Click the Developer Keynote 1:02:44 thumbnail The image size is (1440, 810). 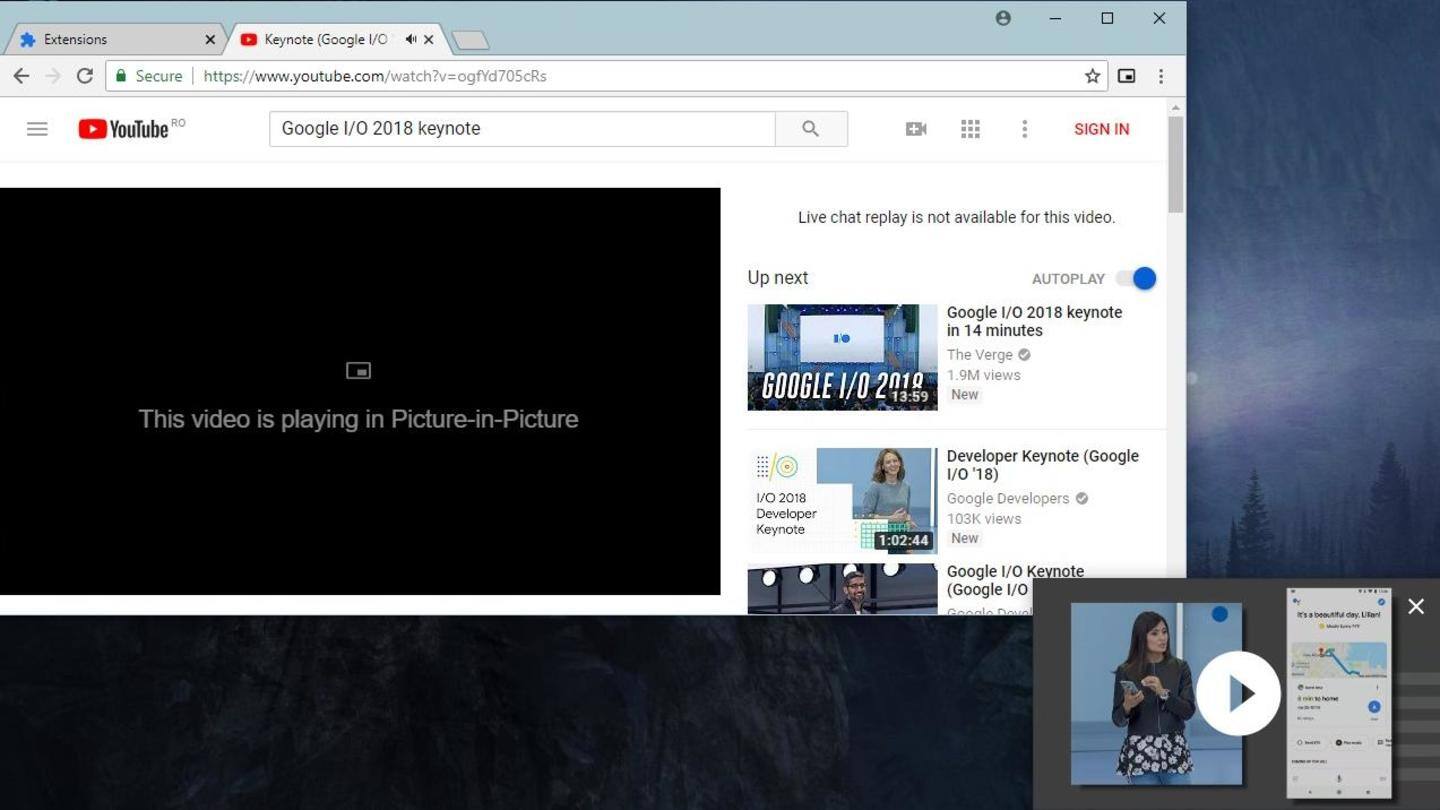[842, 500]
